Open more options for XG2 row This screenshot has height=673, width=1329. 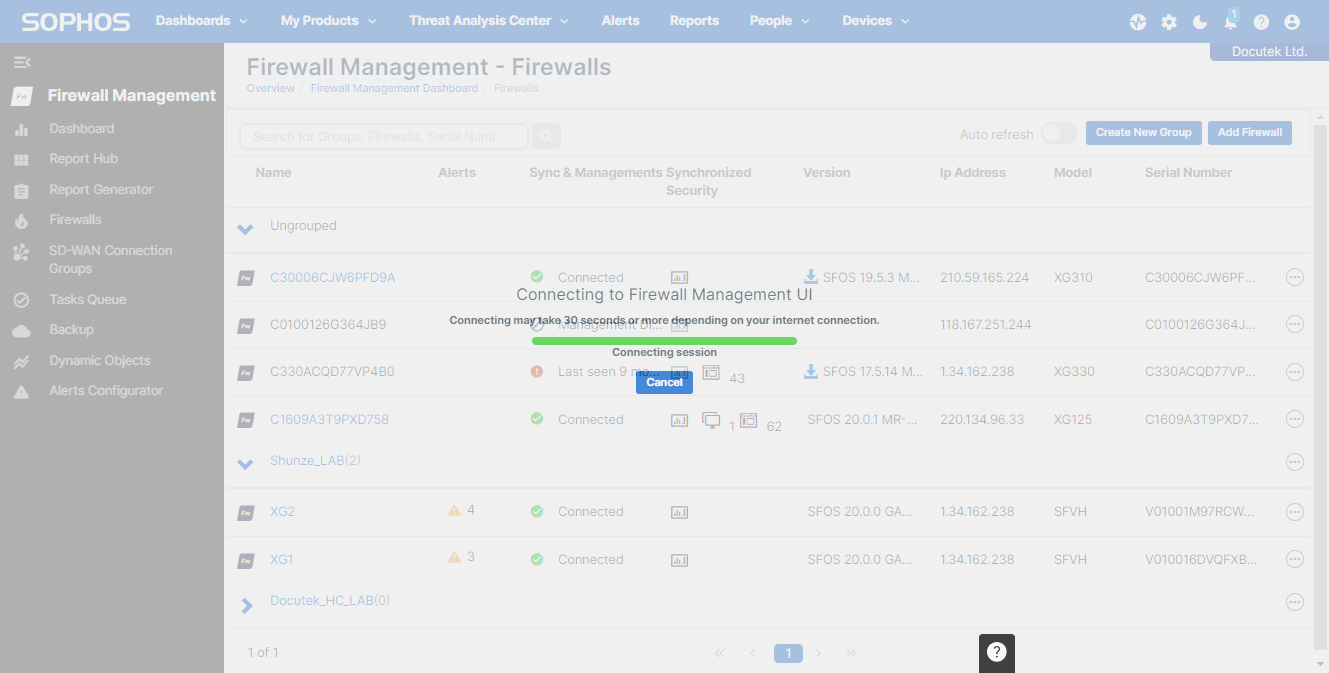tap(1295, 512)
